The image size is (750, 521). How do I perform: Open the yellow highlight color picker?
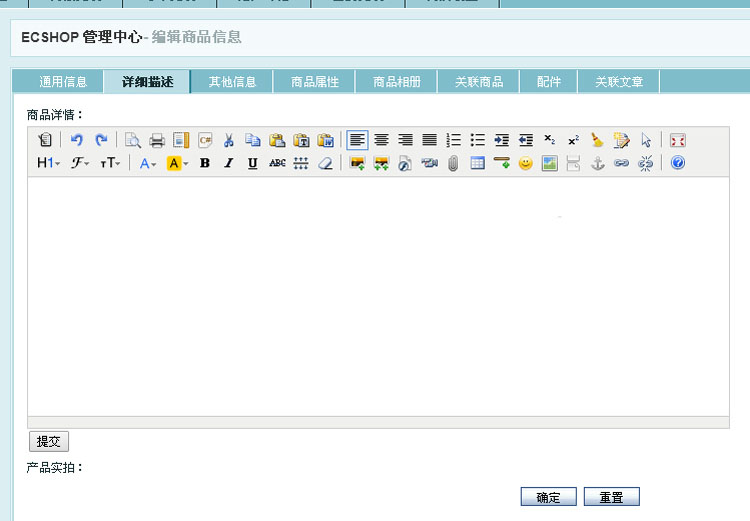177,163
